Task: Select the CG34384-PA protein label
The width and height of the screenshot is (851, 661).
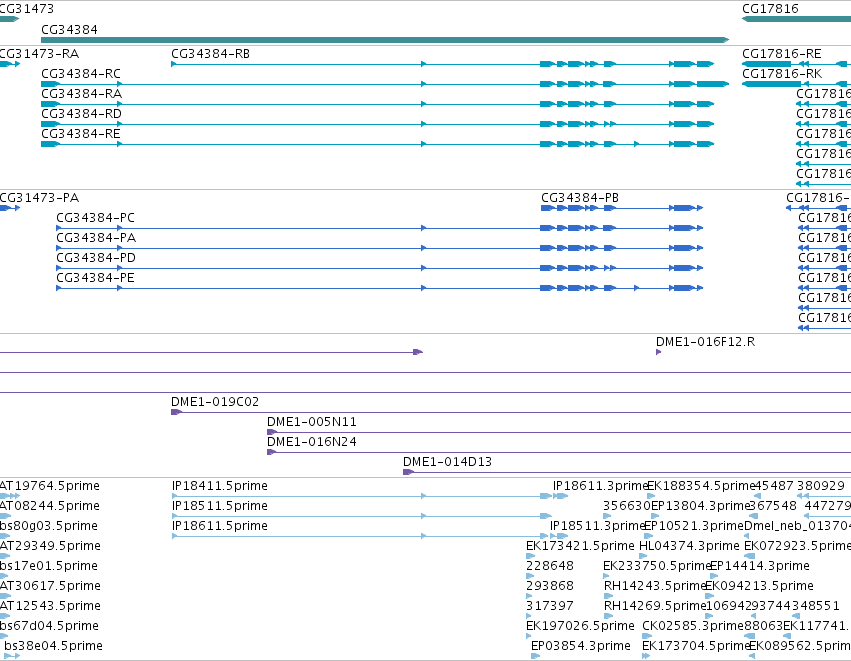Action: 96,238
